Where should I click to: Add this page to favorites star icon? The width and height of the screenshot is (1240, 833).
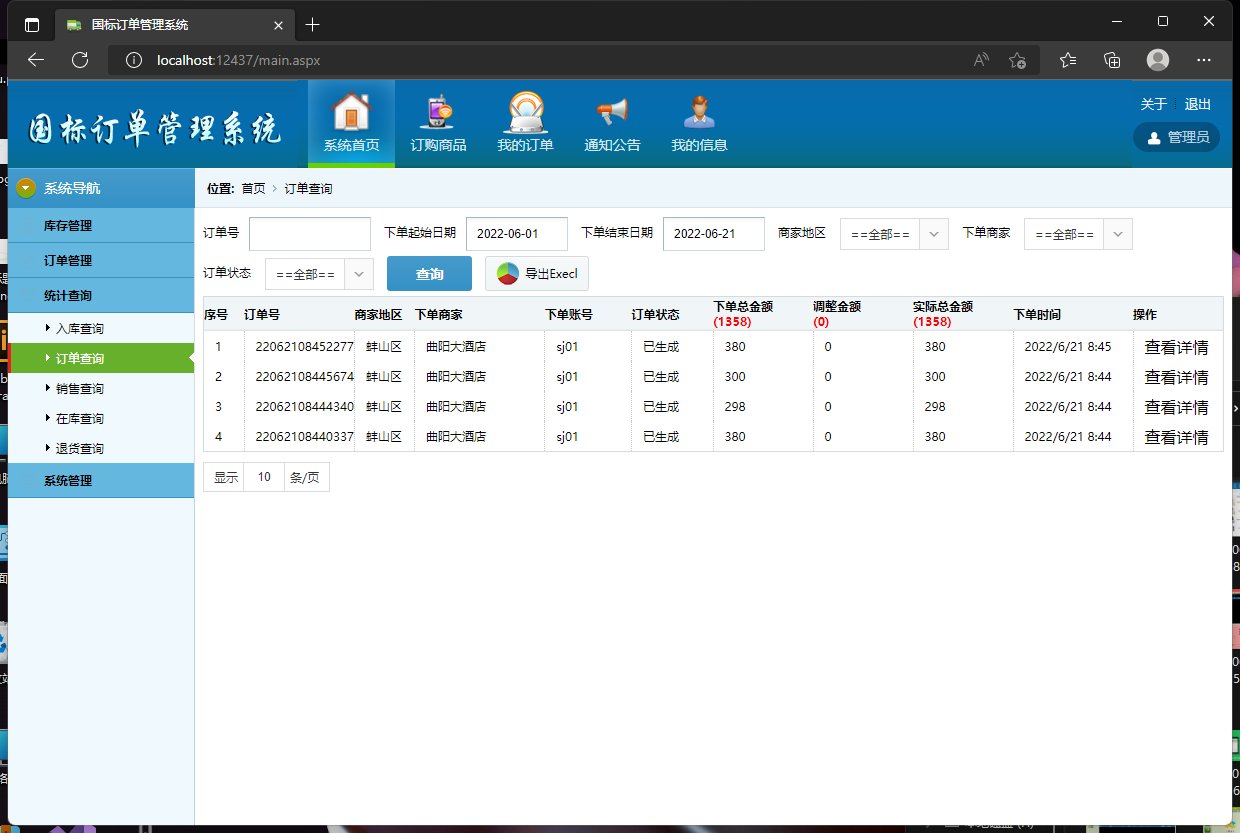pos(1017,60)
